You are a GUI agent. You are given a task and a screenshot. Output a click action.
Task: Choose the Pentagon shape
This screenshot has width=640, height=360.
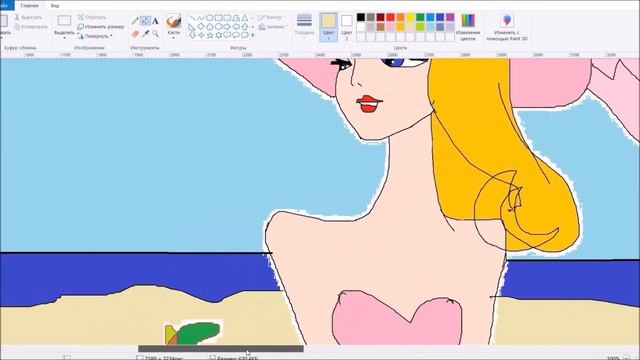[210, 27]
